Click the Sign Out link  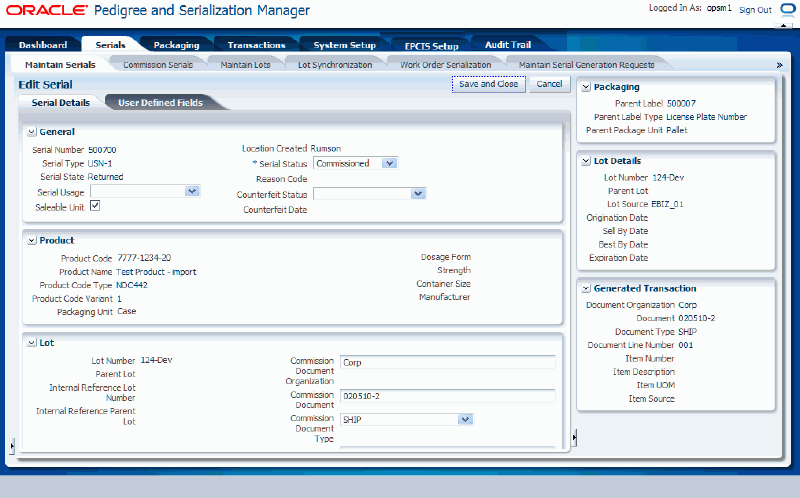point(755,10)
